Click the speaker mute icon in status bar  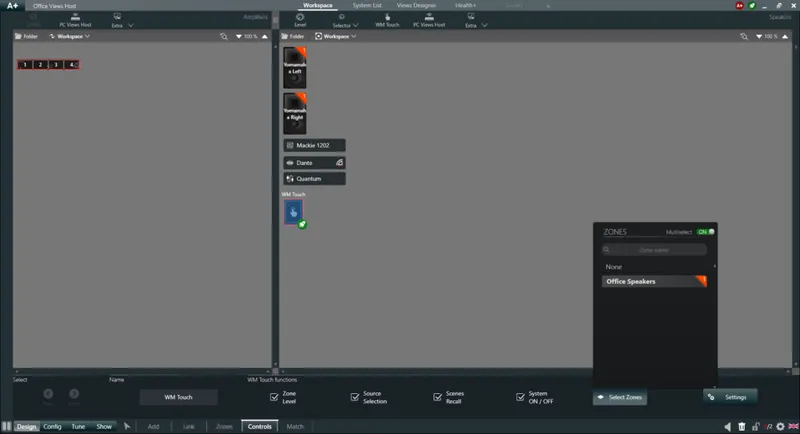[x=728, y=426]
